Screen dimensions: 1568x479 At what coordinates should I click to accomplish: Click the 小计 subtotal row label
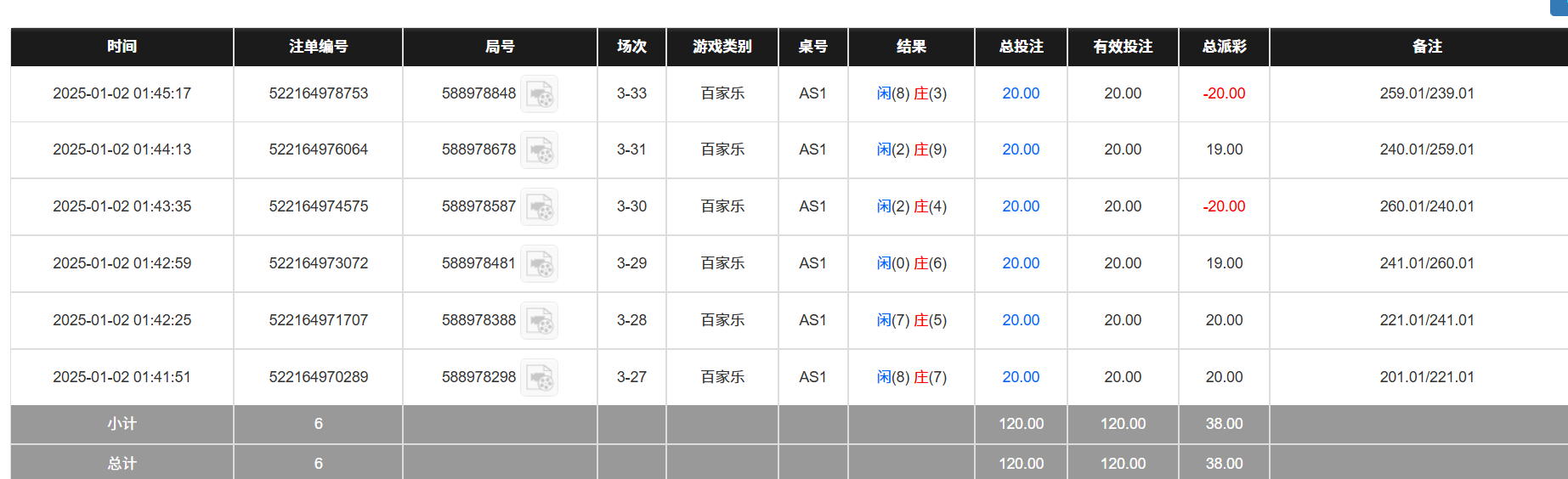pos(122,424)
